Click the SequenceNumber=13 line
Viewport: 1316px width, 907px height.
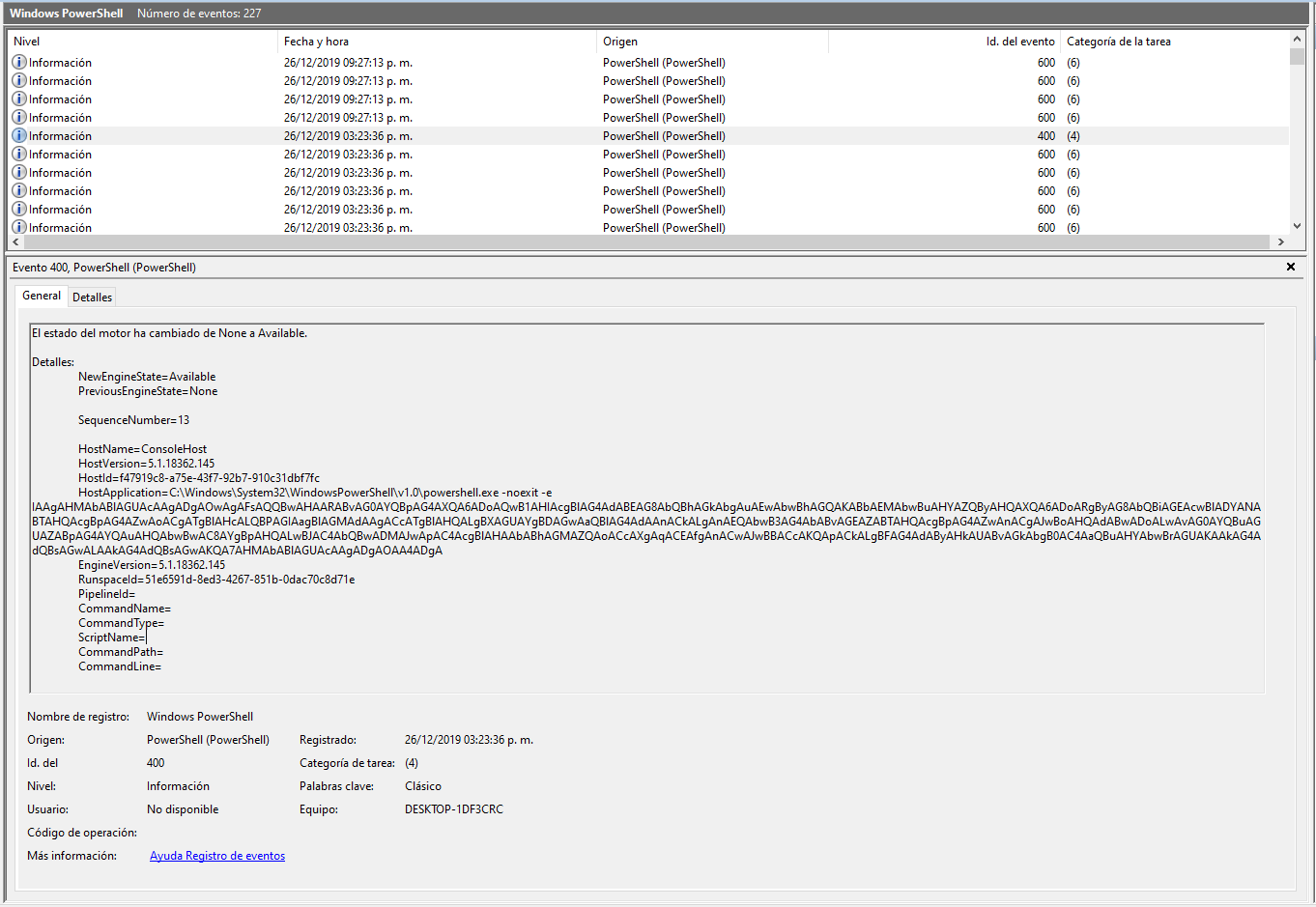[133, 420]
